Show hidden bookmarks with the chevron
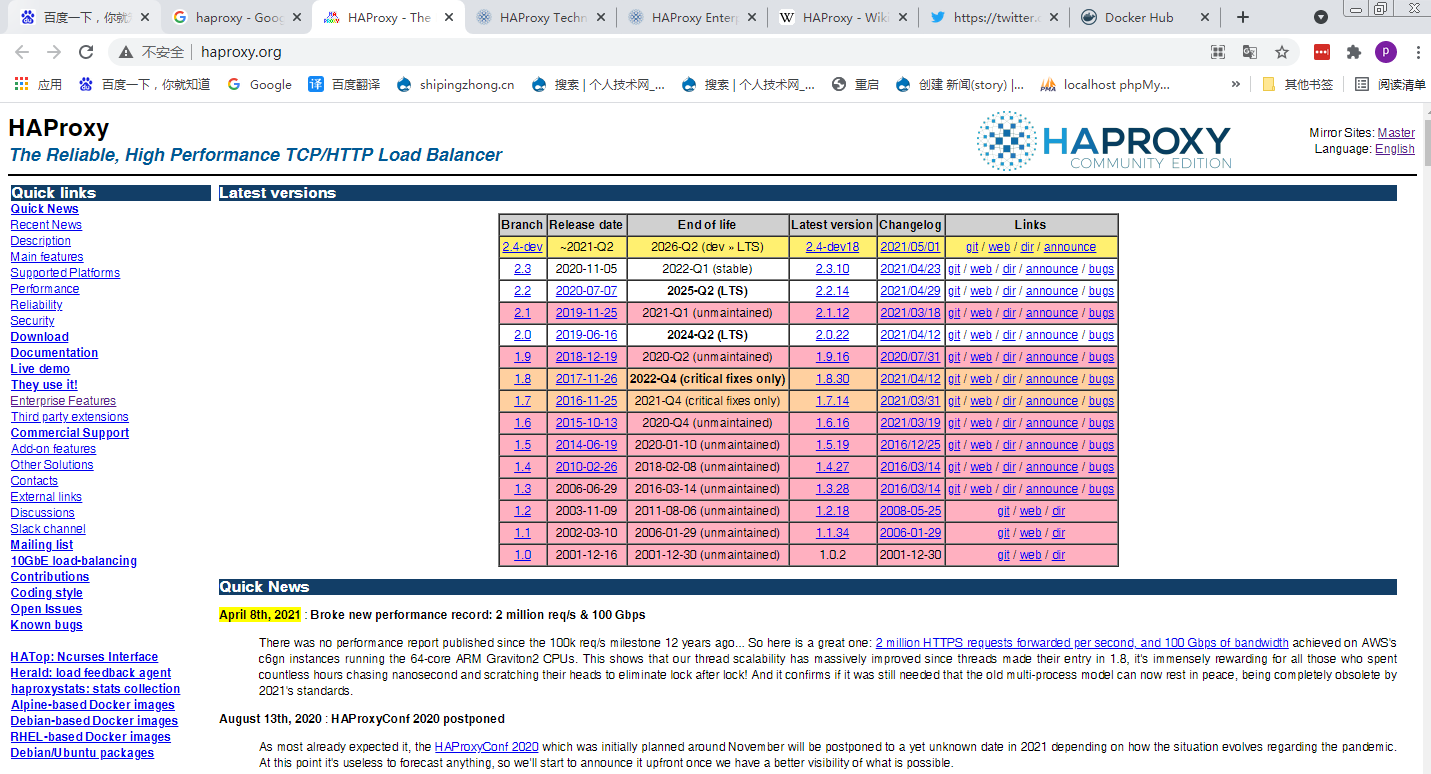The height and width of the screenshot is (774, 1431). click(x=1236, y=84)
